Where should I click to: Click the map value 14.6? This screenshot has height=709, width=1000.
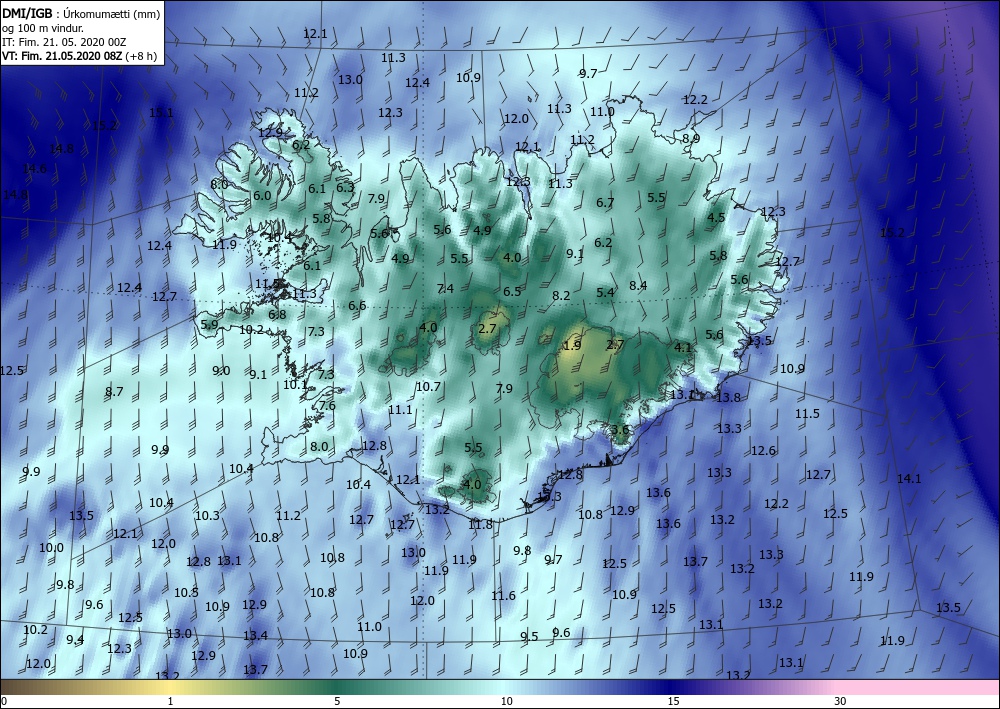tap(34, 169)
